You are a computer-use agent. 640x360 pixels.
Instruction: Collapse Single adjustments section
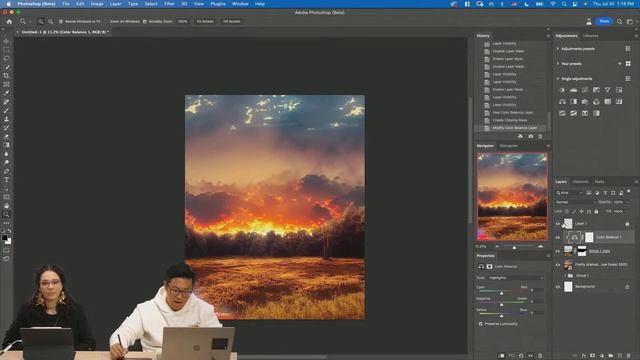[x=558, y=79]
